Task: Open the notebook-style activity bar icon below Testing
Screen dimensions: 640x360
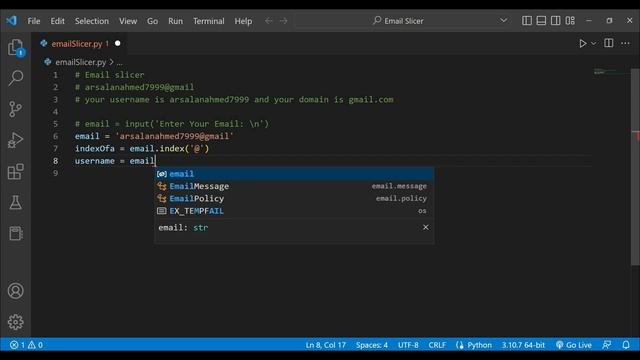Action: click(x=16, y=233)
